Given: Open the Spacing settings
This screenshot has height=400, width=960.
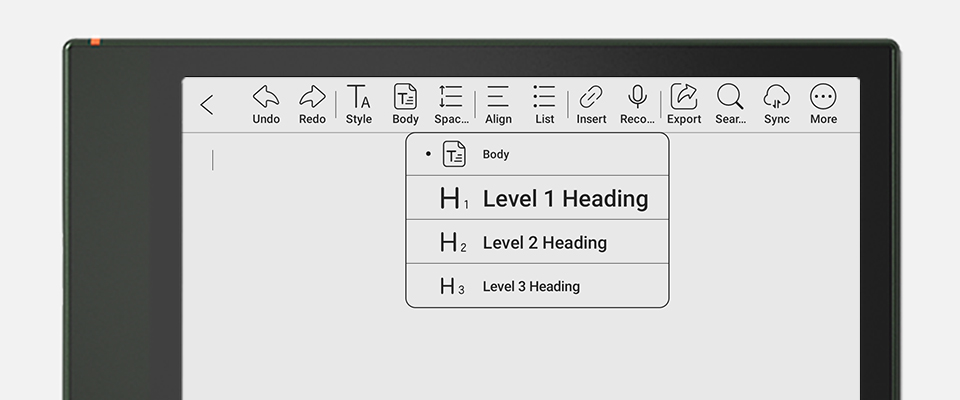Looking at the screenshot, I should [x=451, y=105].
